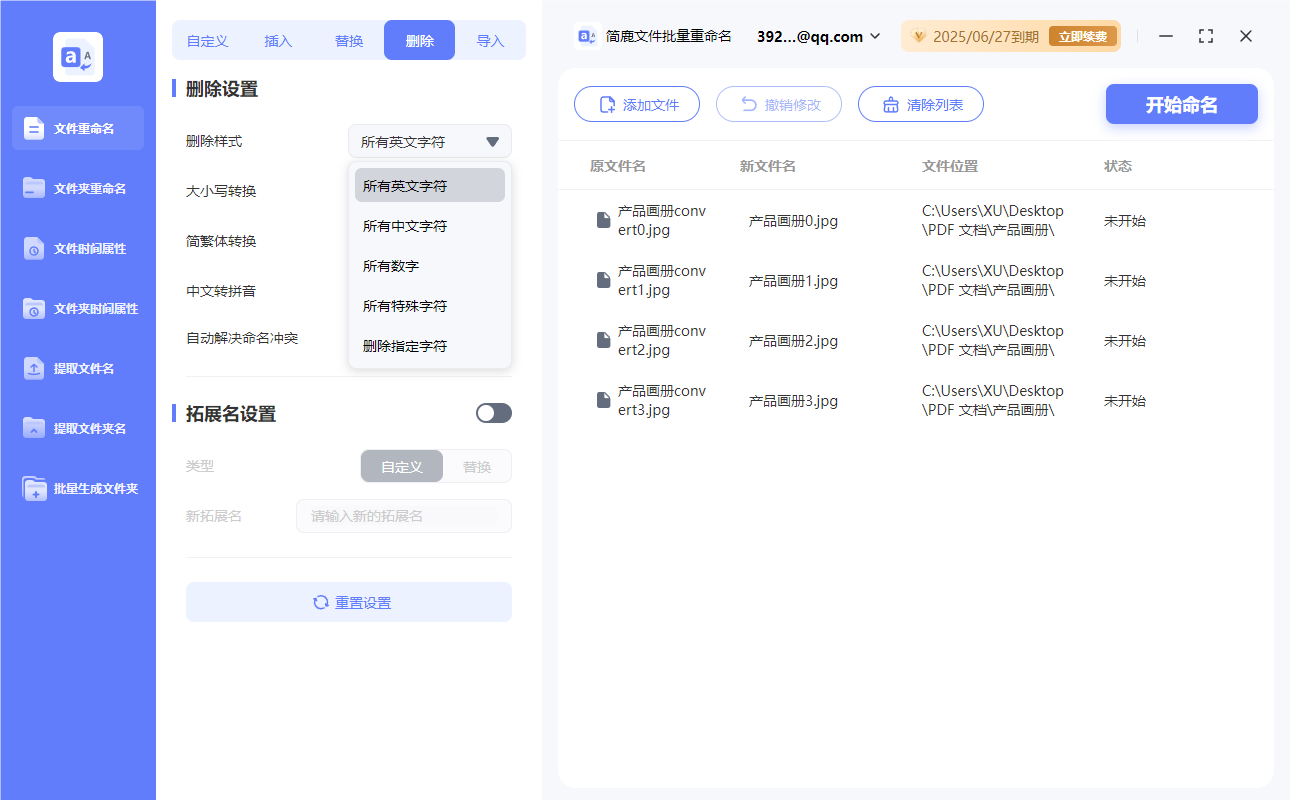Keep 类型 on 自定义 mode
The width and height of the screenshot is (1290, 800).
click(401, 466)
